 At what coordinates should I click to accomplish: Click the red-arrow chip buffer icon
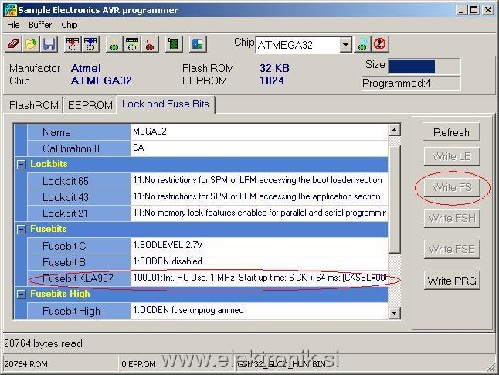point(72,44)
